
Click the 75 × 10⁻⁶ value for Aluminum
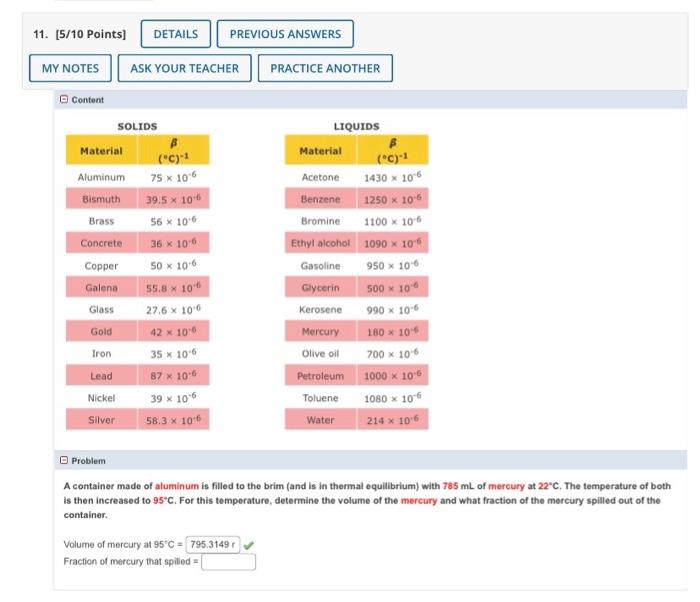pyautogui.click(x=173, y=177)
